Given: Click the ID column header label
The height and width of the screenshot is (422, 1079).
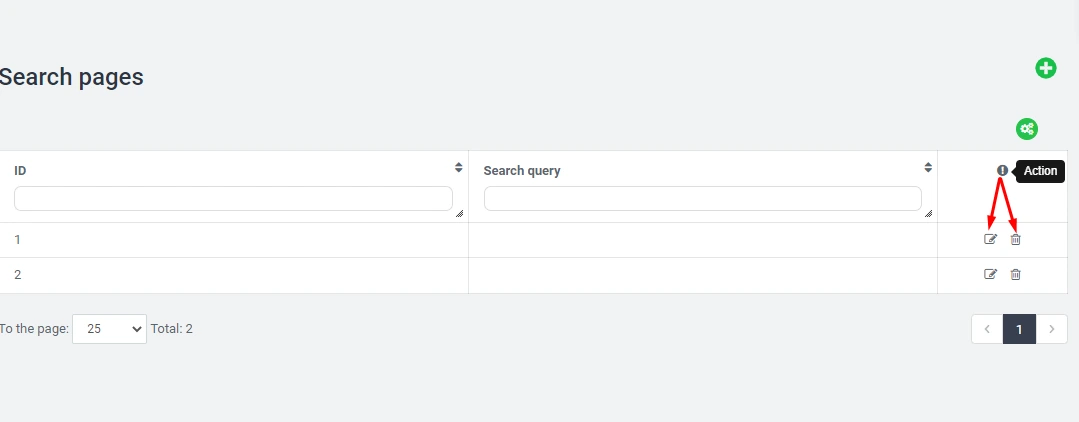Looking at the screenshot, I should pos(20,171).
